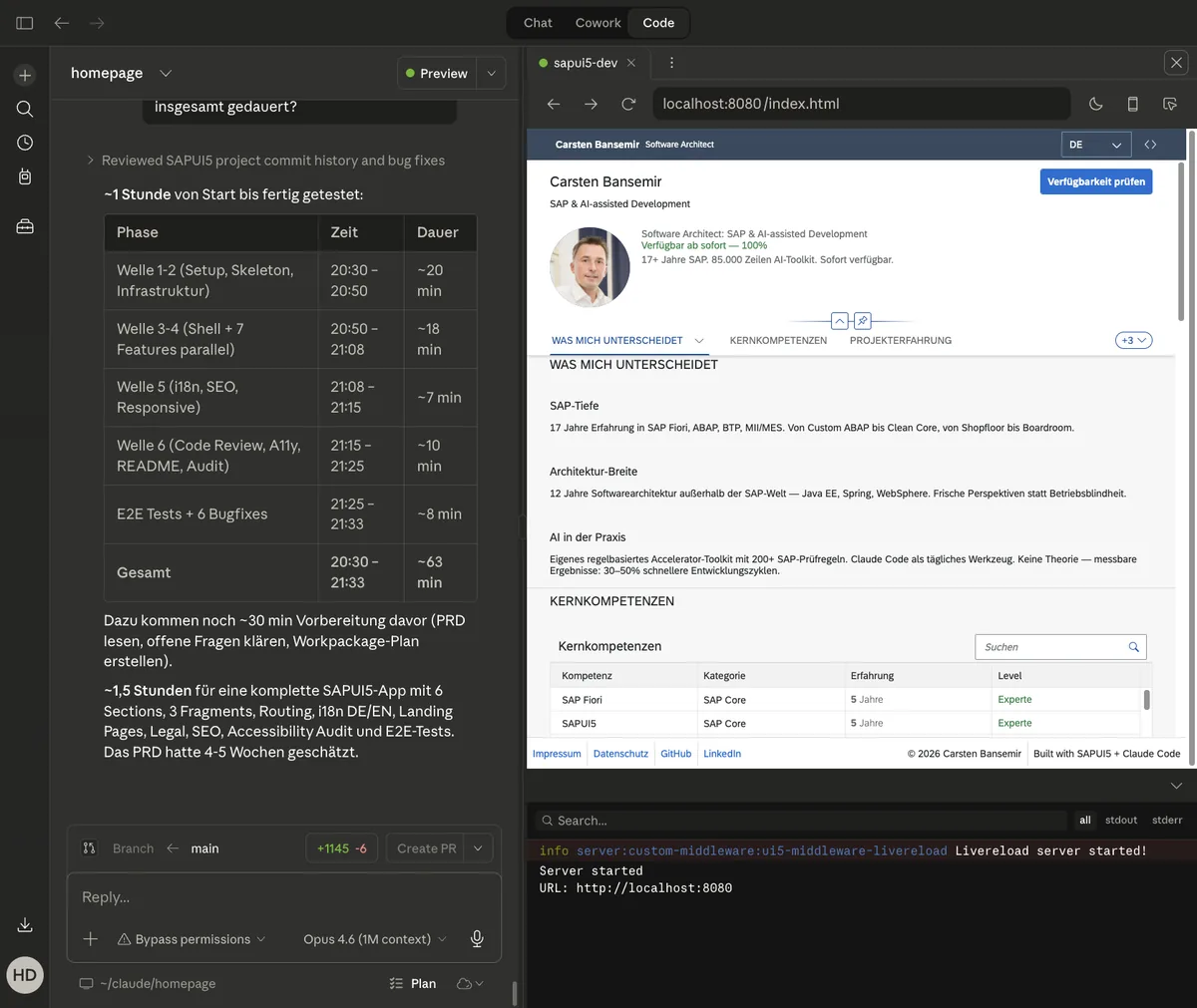The image size is (1197, 1008).
Task: Click the plus attach icon in reply box
Action: pyautogui.click(x=91, y=939)
